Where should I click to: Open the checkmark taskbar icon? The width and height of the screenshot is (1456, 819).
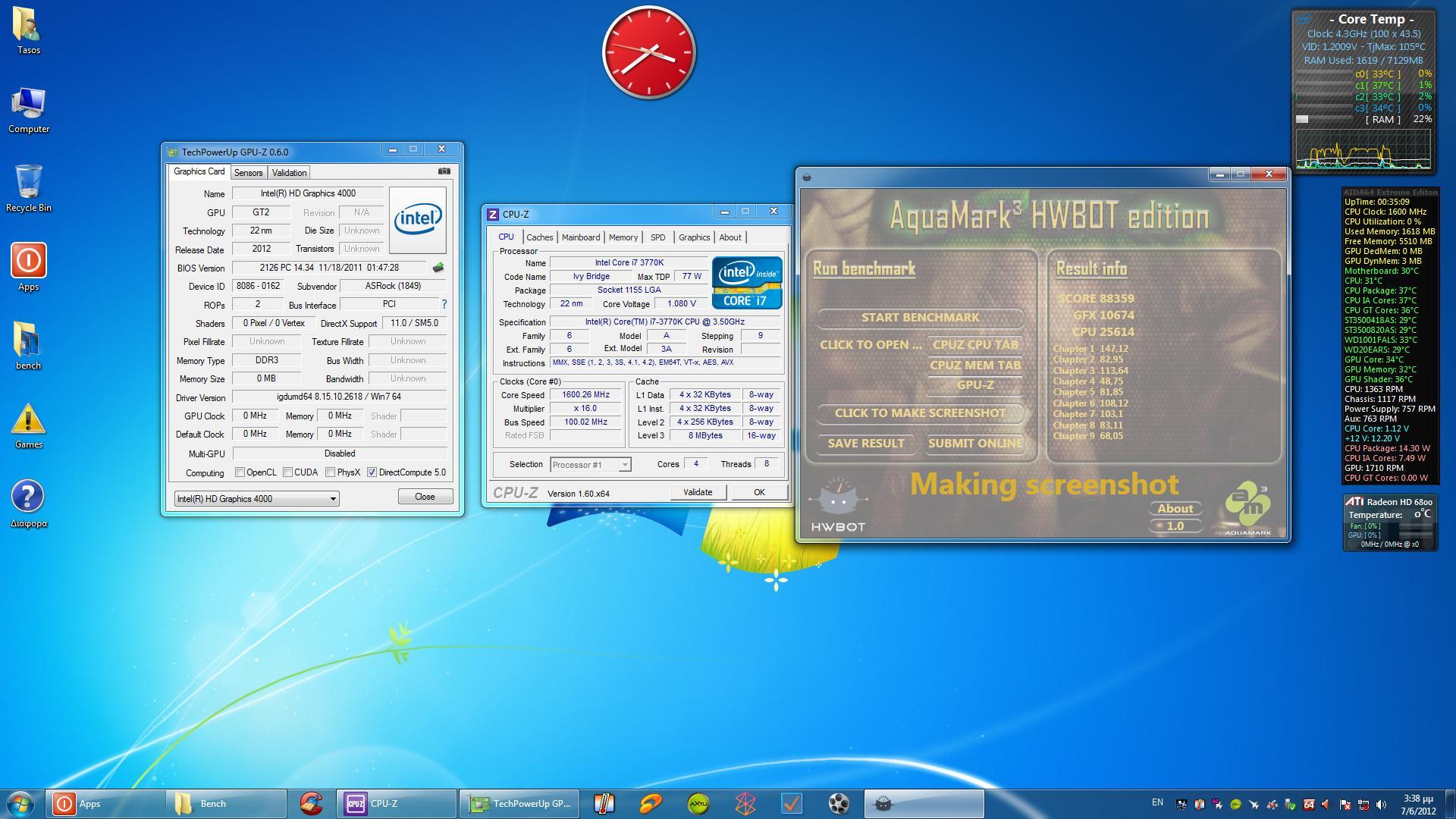792,804
